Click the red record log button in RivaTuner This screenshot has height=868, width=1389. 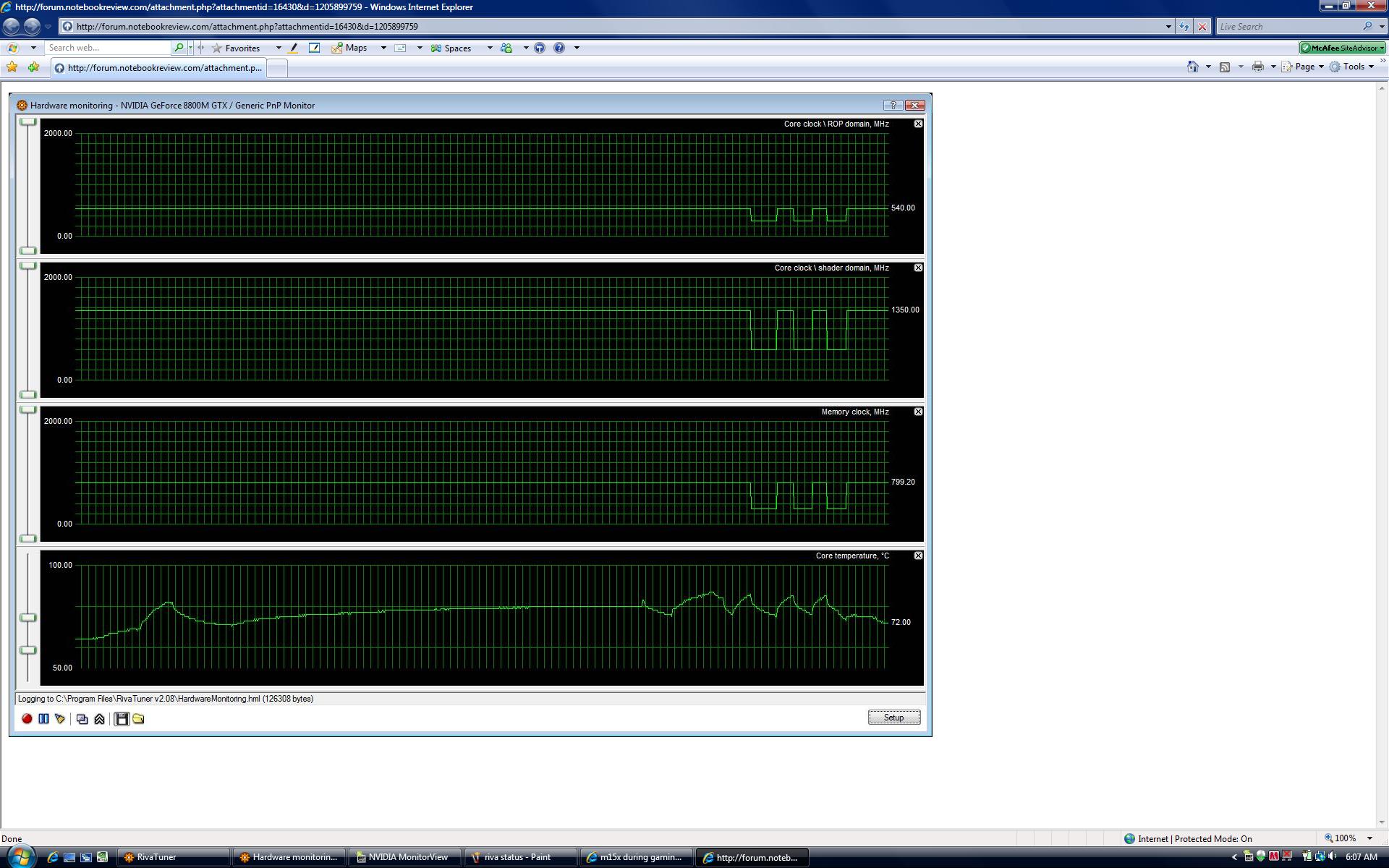pyautogui.click(x=27, y=718)
